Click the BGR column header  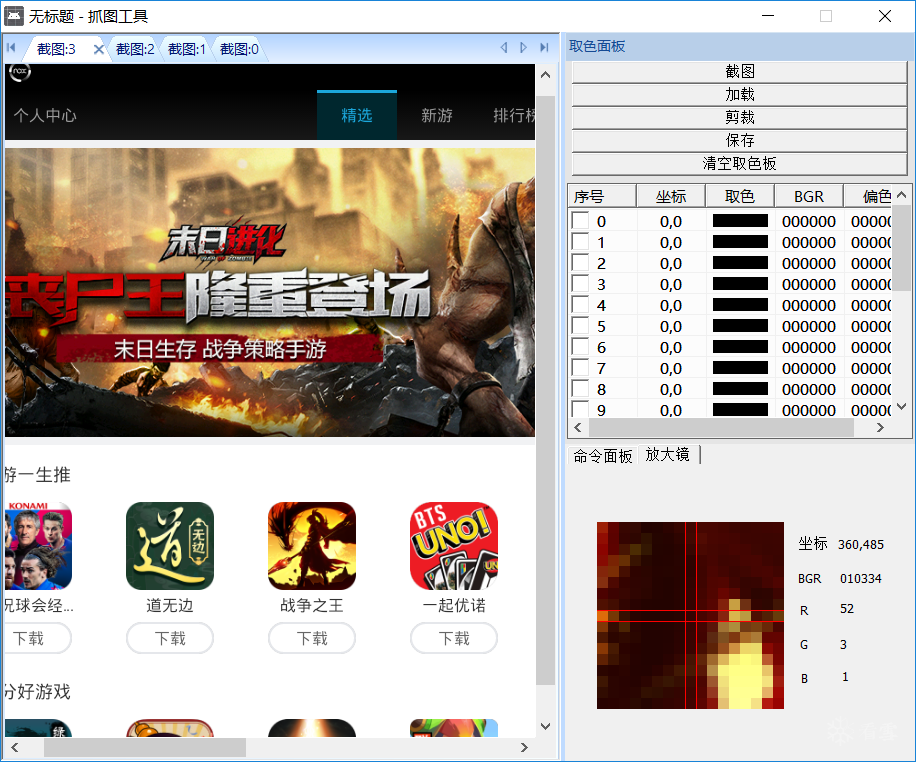point(809,196)
